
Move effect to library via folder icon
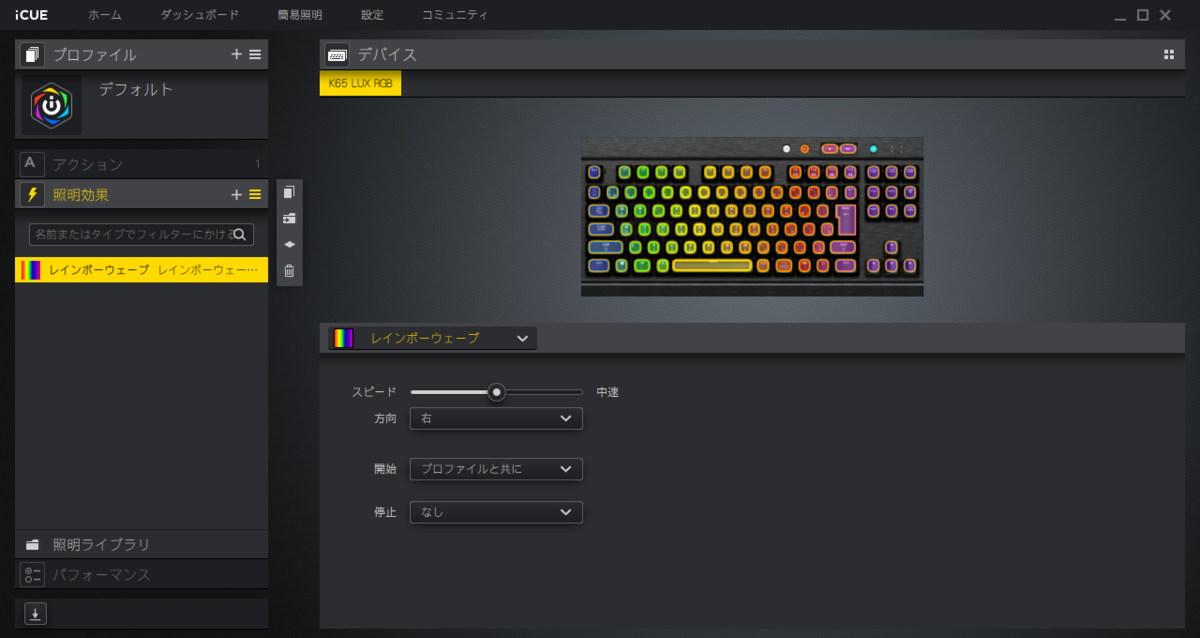pos(289,218)
